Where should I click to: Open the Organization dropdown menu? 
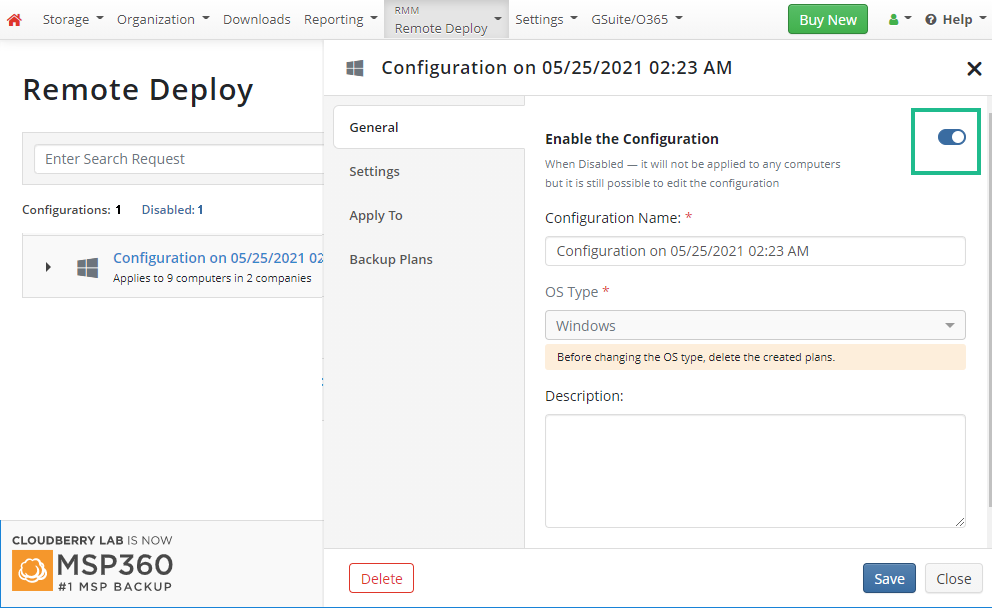pyautogui.click(x=163, y=20)
